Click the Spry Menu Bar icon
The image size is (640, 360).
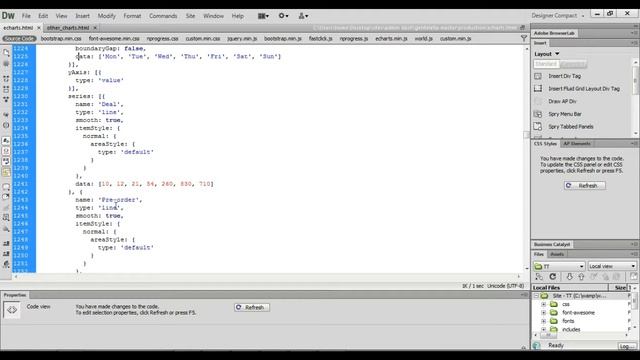click(x=538, y=114)
